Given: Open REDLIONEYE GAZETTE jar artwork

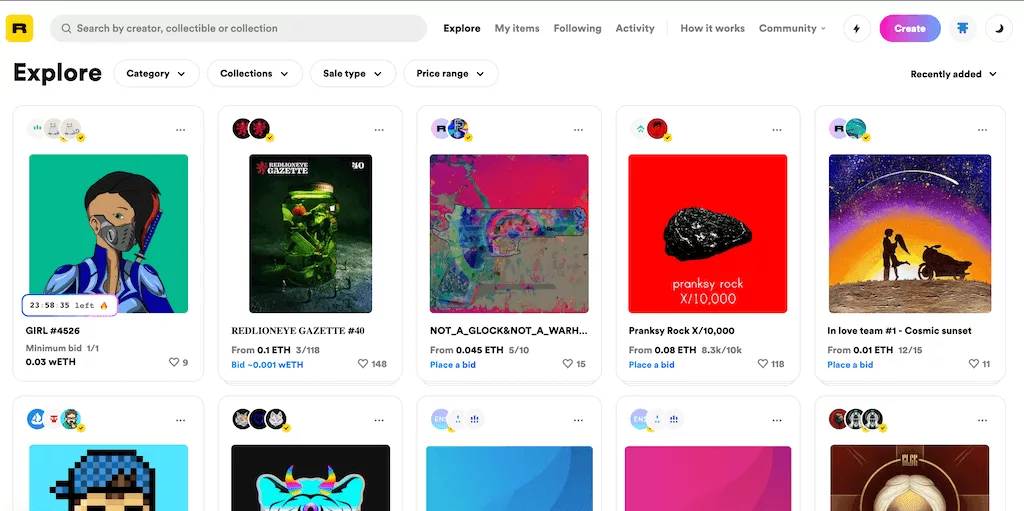Looking at the screenshot, I should (x=310, y=233).
